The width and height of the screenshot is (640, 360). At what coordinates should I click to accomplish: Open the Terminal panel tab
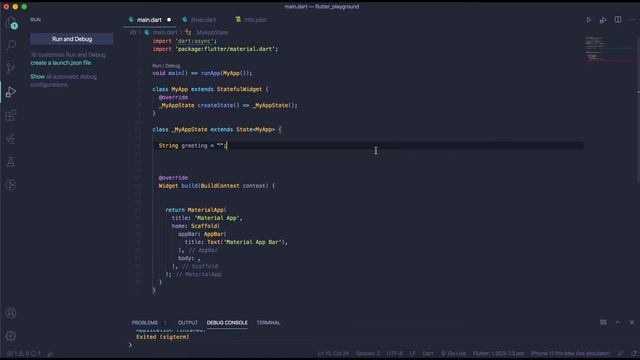pos(268,323)
